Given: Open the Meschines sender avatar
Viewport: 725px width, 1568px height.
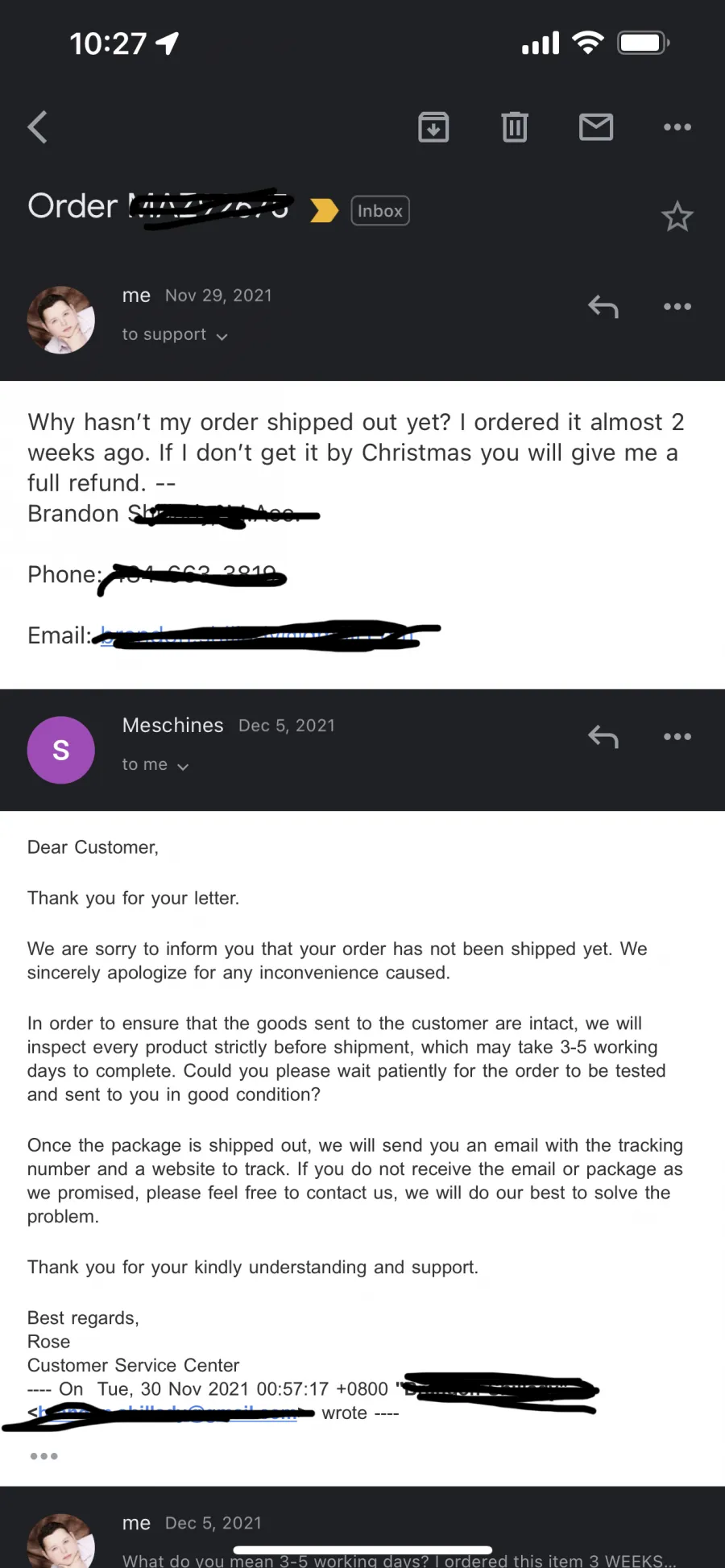Looking at the screenshot, I should point(61,750).
